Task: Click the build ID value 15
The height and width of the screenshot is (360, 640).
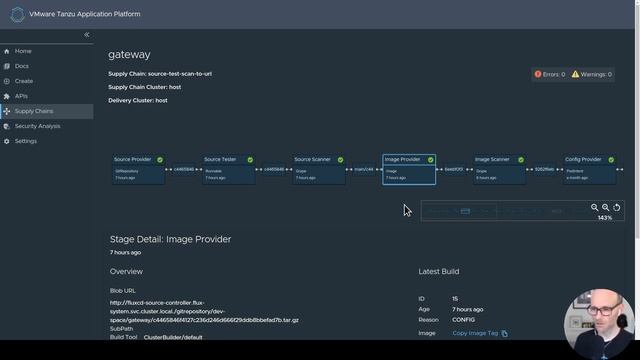Action: coord(455,299)
